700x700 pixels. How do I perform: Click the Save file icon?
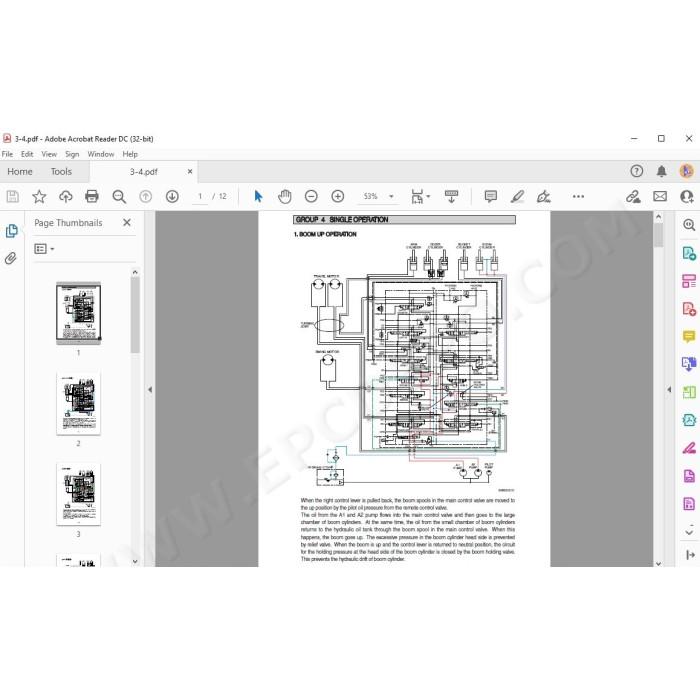pos(12,196)
